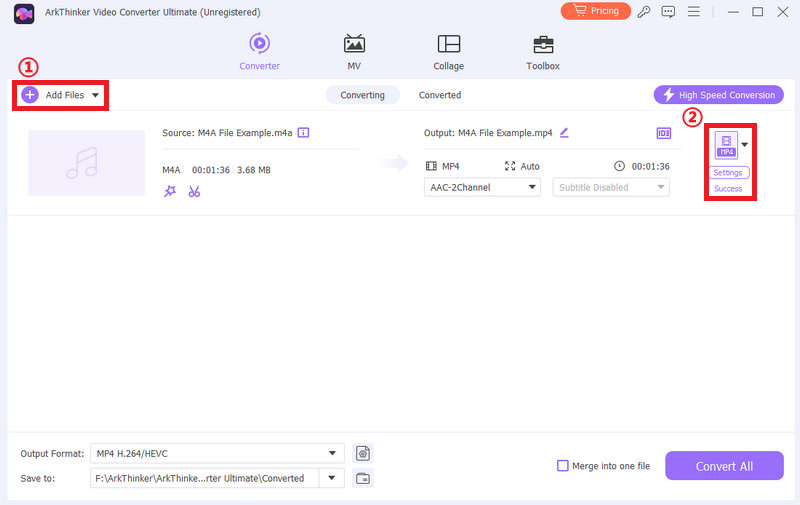
Task: Click the Output: M4A File Example.mp4 name
Action: pos(488,133)
